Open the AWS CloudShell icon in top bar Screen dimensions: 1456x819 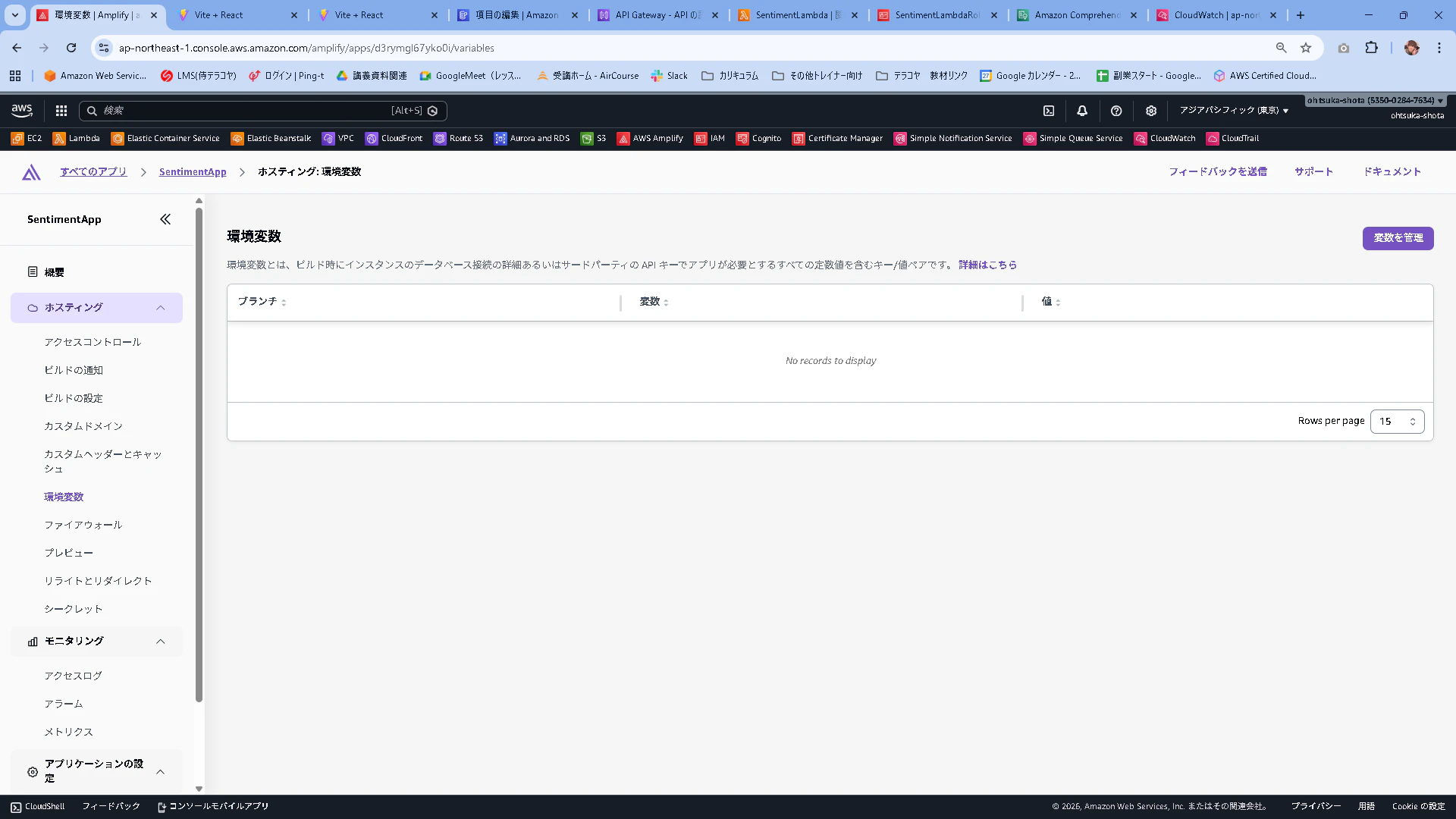1049,111
